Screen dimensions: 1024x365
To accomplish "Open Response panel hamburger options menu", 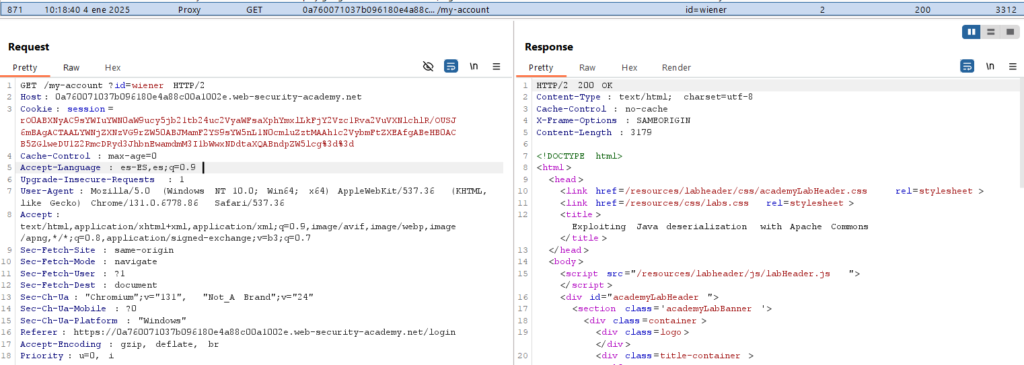I will (x=1012, y=67).
